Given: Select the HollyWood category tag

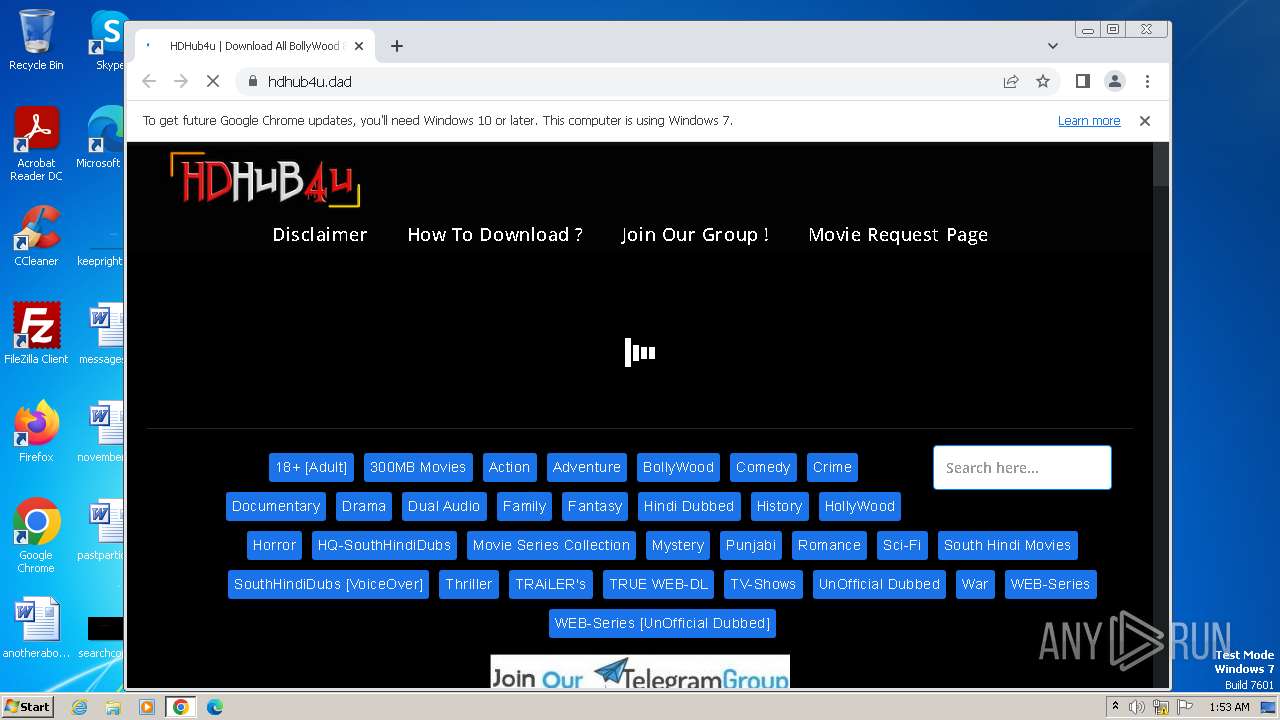Looking at the screenshot, I should tap(860, 506).
